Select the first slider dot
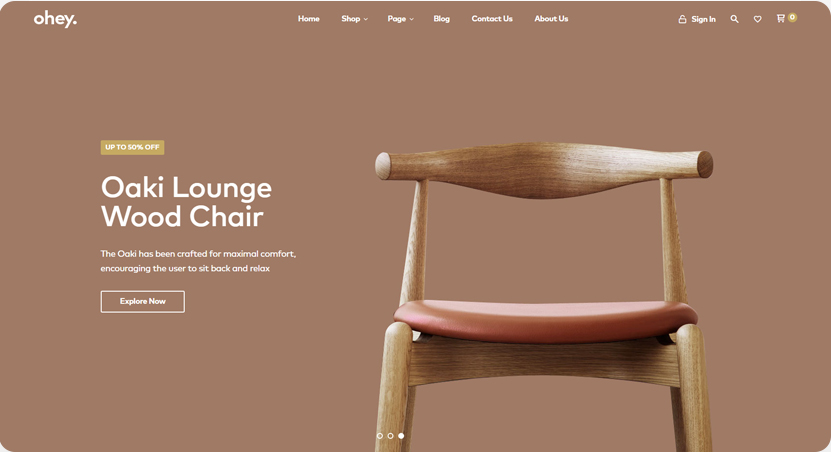Viewport: 831px width, 452px height. coord(379,436)
